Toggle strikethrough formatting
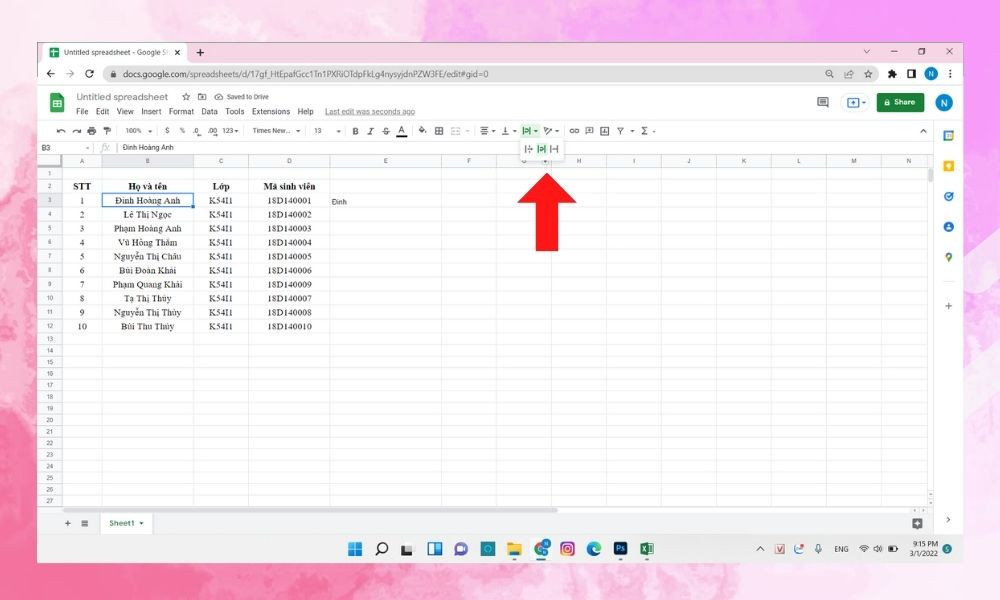Screen dimensions: 1000x600 [x=385, y=131]
